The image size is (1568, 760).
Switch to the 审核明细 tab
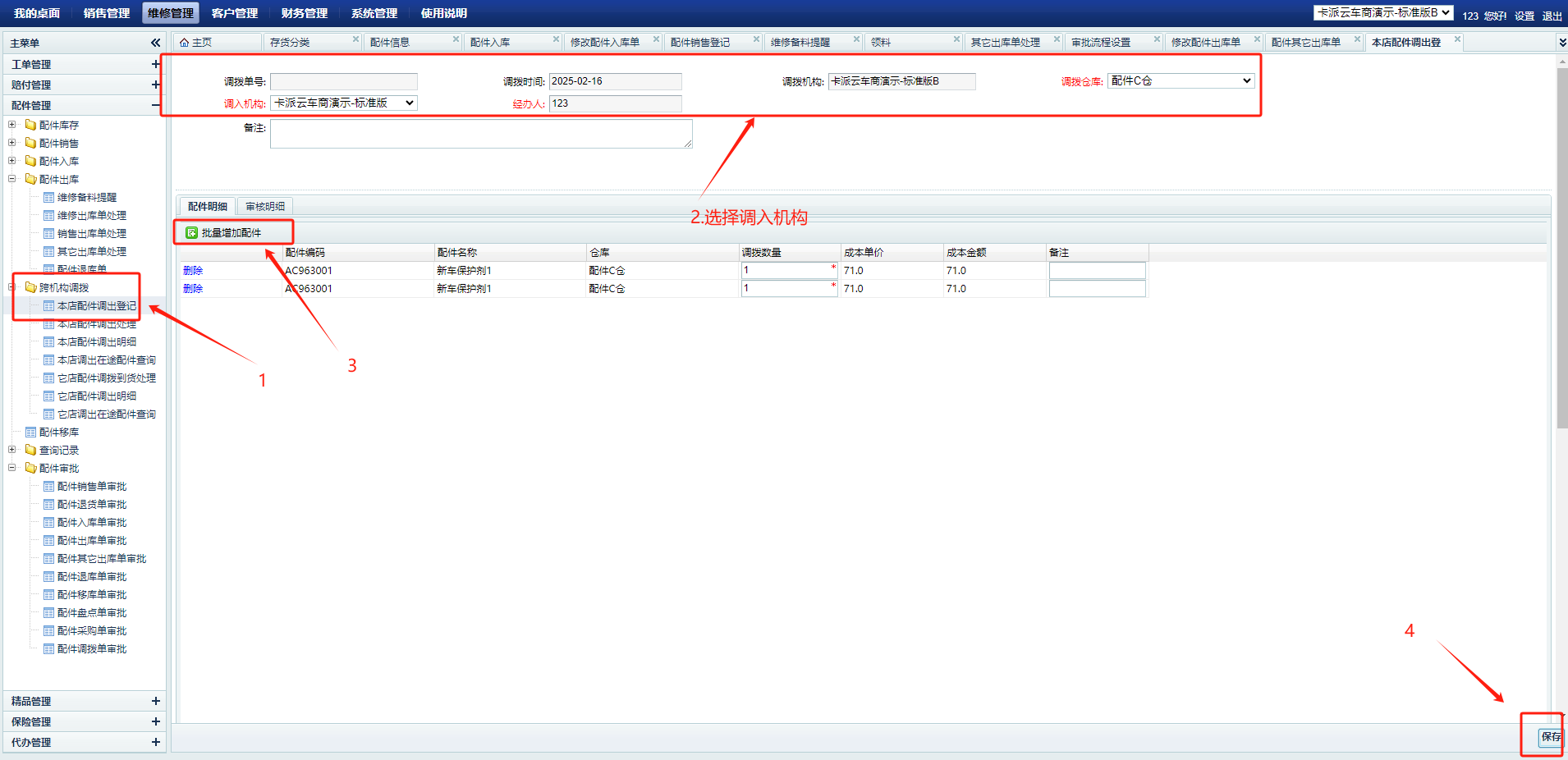[265, 207]
